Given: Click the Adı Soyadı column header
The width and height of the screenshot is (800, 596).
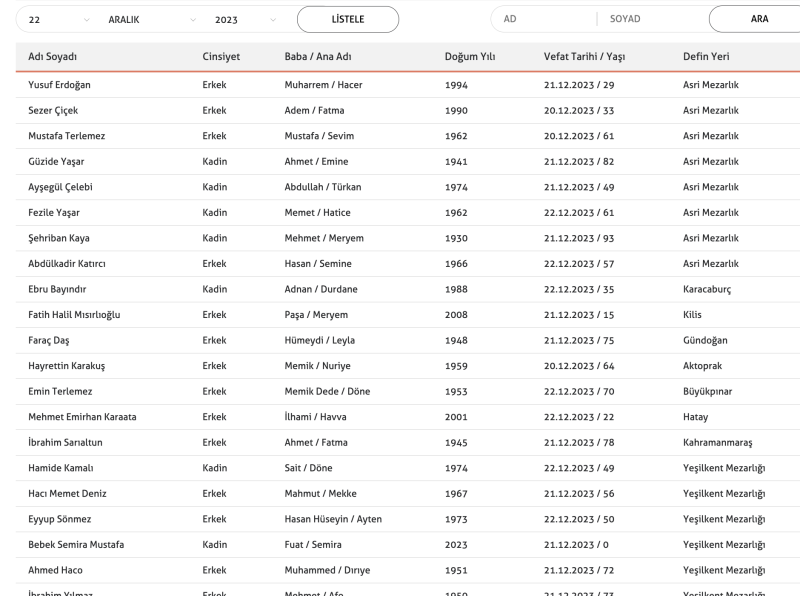Looking at the screenshot, I should (53, 57).
